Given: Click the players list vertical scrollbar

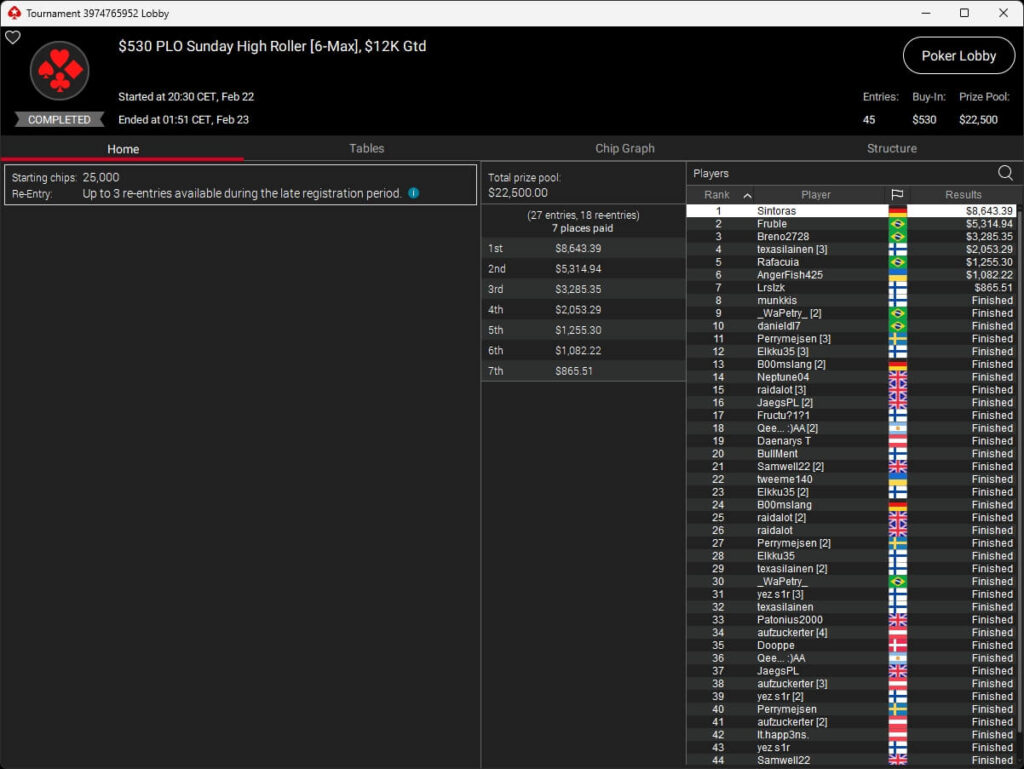Looking at the screenshot, I should tap(1019, 400).
